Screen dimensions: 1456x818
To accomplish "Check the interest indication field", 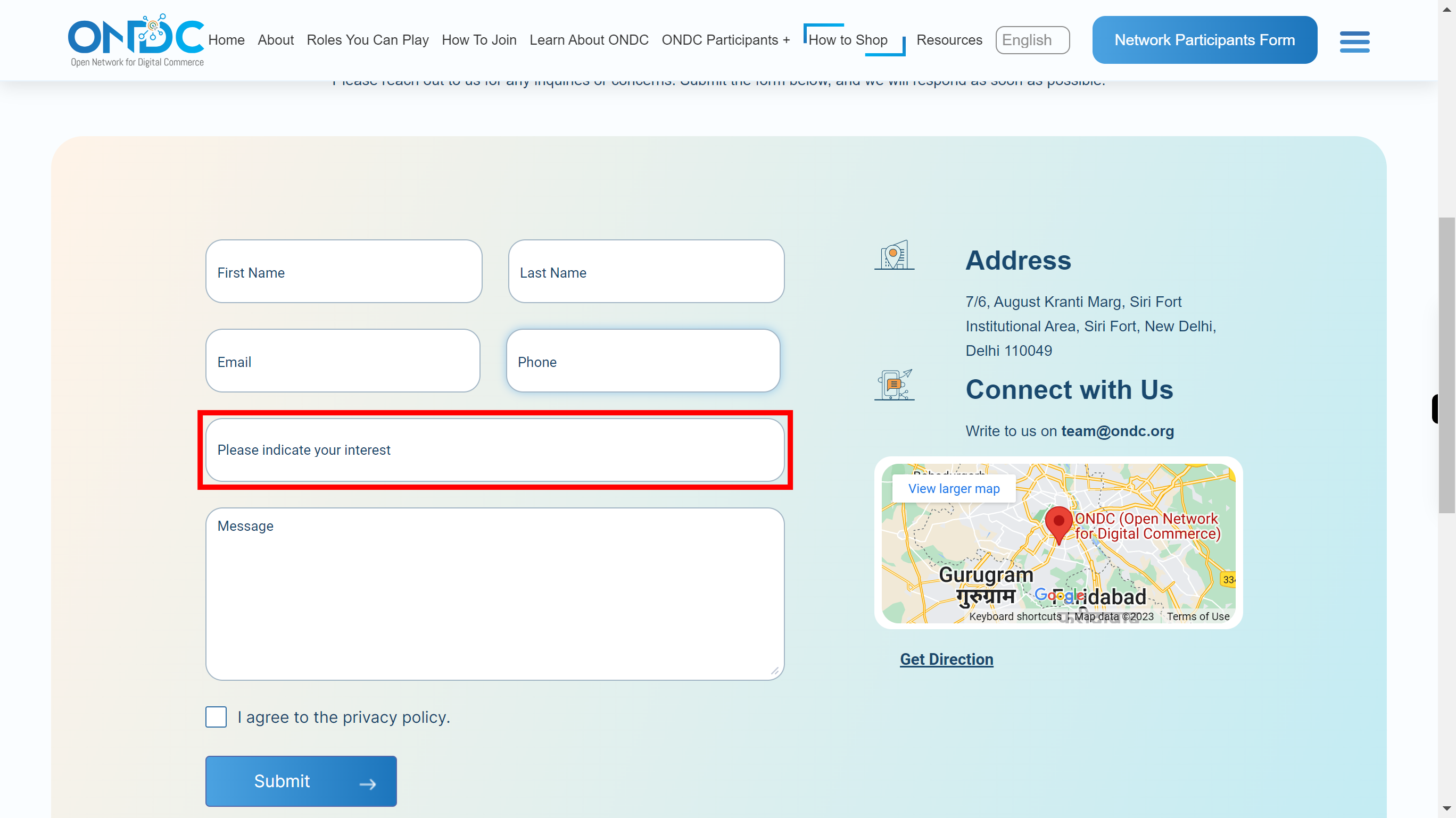I will pyautogui.click(x=494, y=449).
